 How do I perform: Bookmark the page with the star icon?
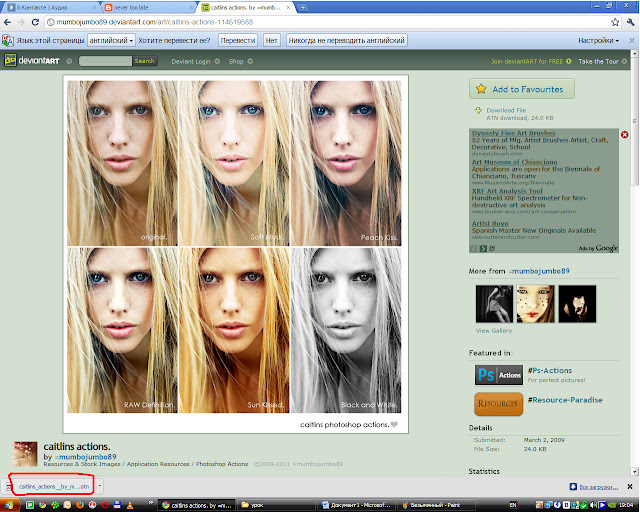point(615,22)
